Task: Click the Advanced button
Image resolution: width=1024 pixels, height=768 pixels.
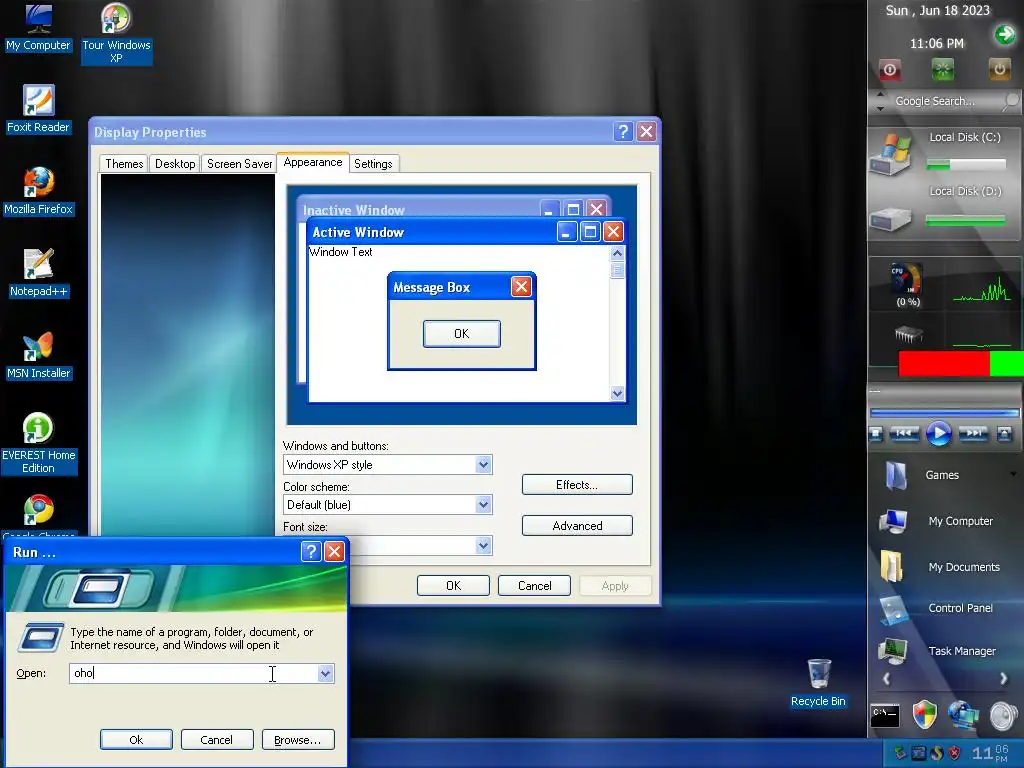Action: tap(577, 526)
